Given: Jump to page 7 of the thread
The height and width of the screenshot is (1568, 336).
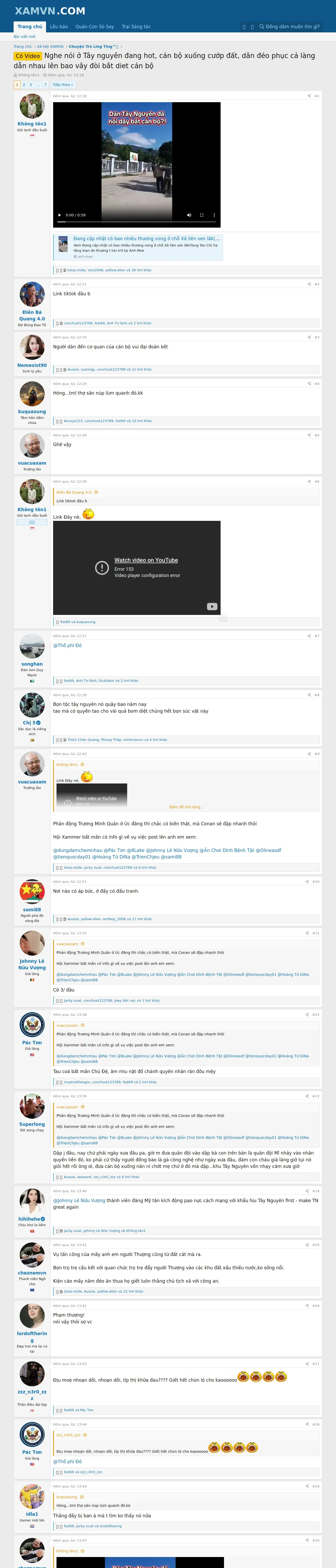Looking at the screenshot, I should point(45,85).
